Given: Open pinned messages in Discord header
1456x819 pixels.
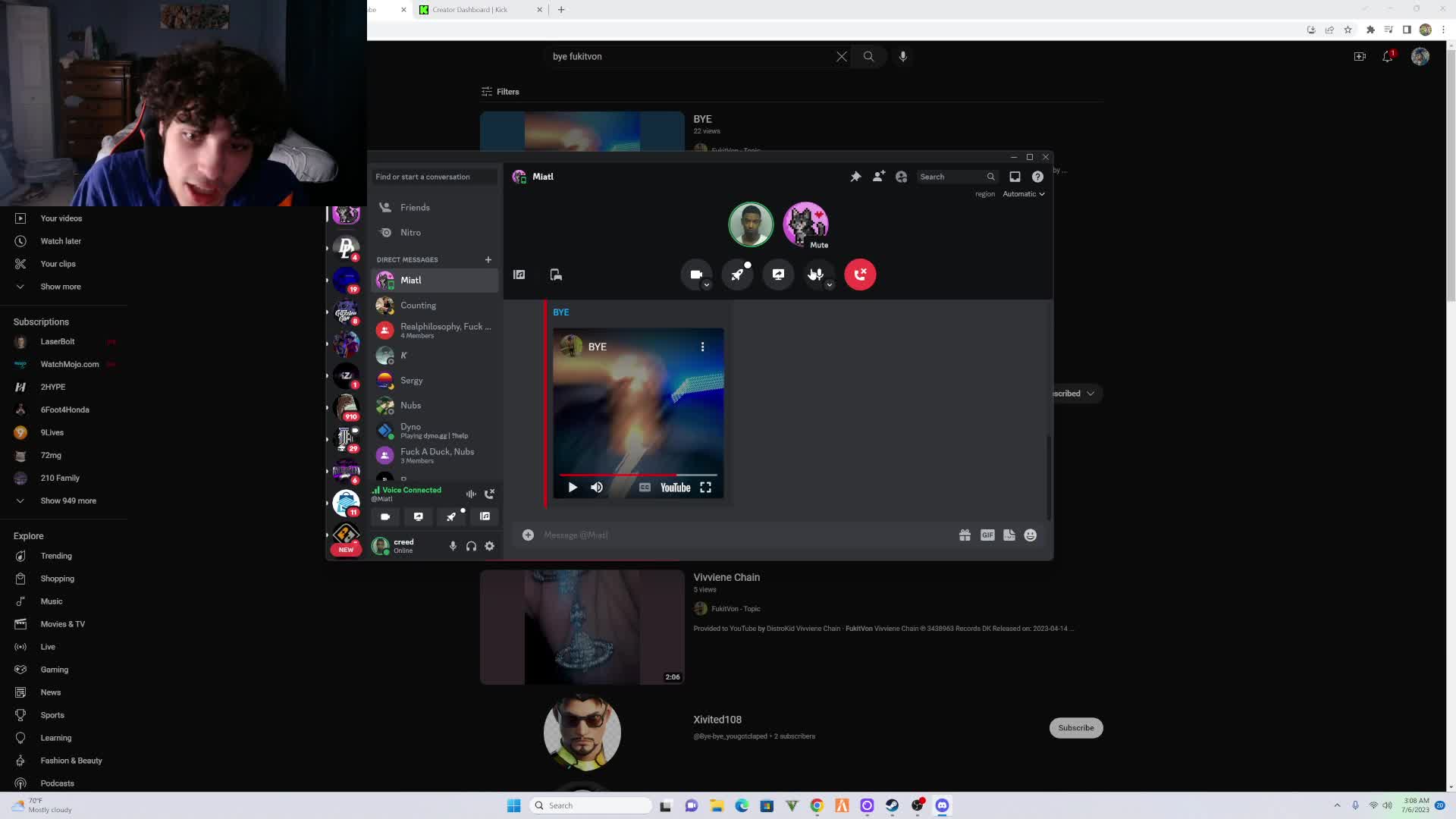Looking at the screenshot, I should click(x=855, y=177).
